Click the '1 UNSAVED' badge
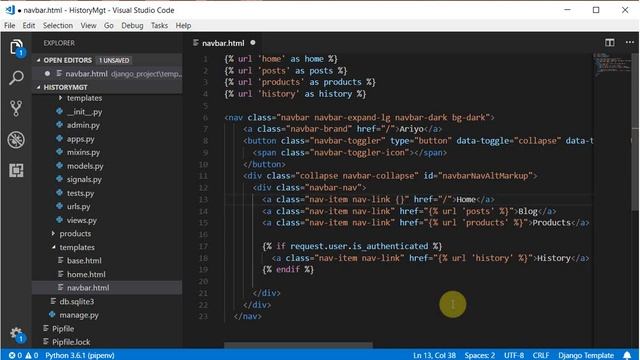This screenshot has height=360, width=640. pos(114,60)
